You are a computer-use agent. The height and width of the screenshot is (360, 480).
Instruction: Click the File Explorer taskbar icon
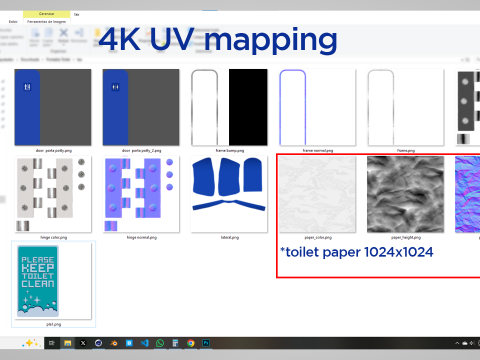pyautogui.click(x=67, y=343)
